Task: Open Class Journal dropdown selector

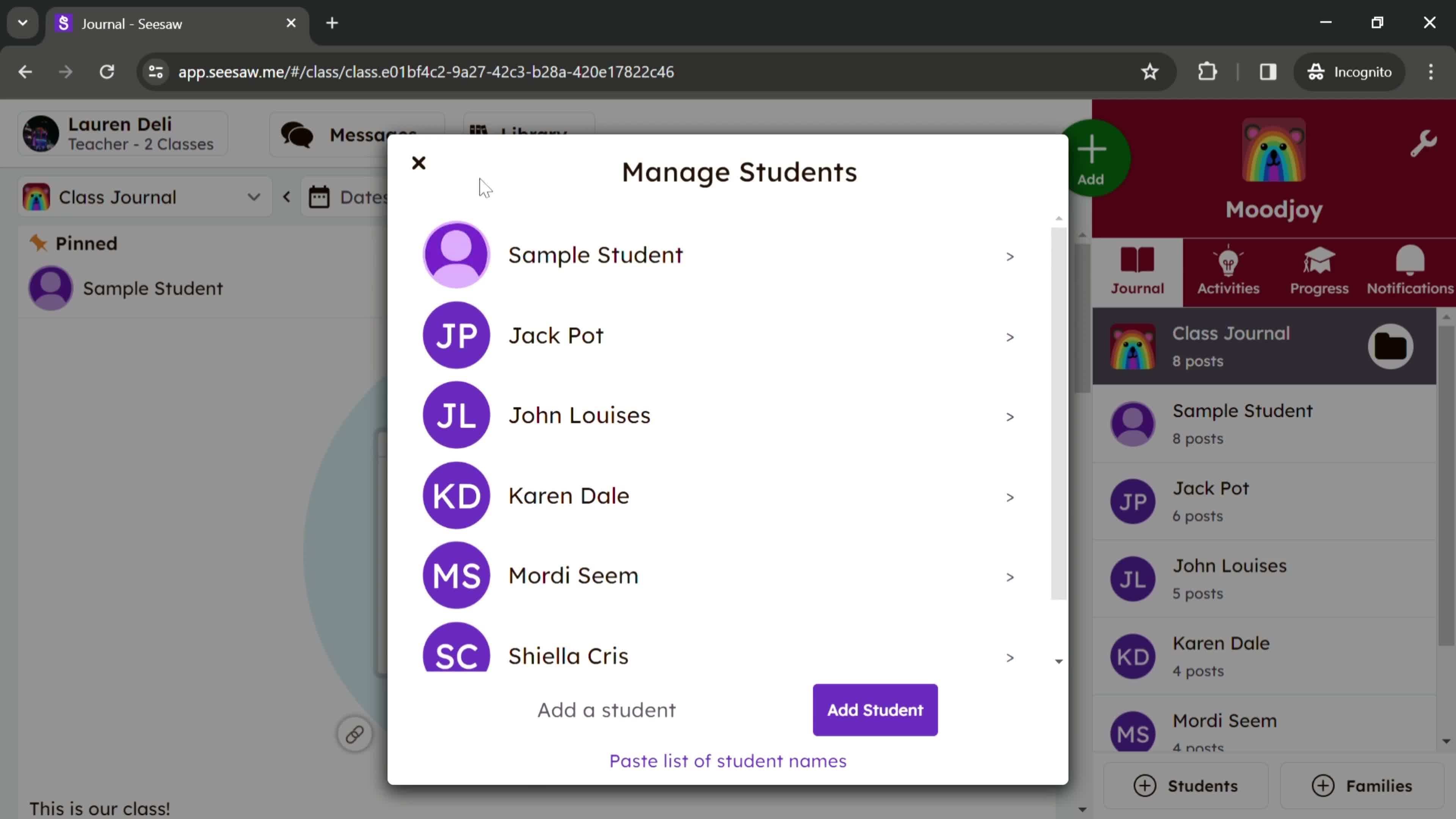Action: coord(255,197)
